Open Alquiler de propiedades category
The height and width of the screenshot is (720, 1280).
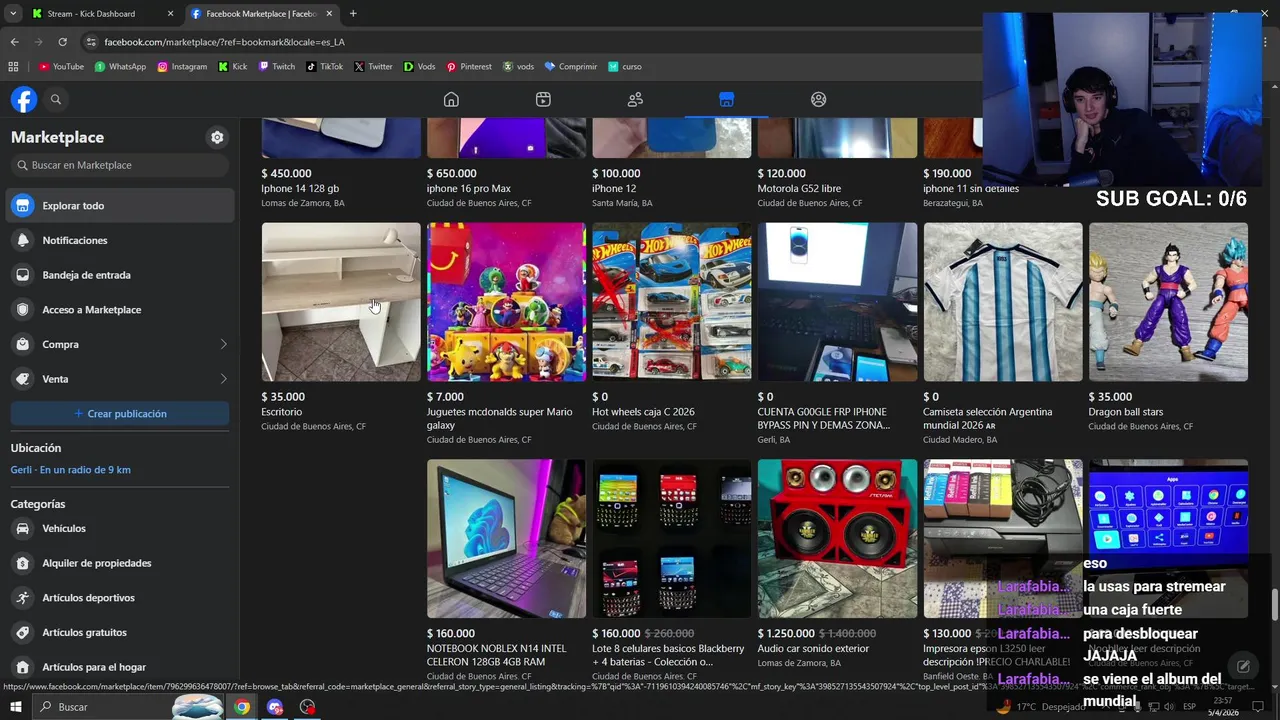pos(120,563)
